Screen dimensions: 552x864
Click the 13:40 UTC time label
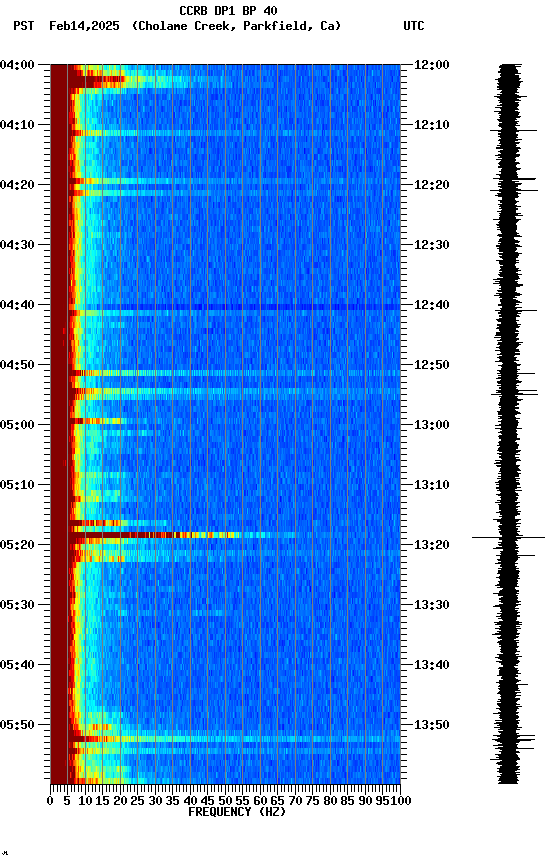432,665
